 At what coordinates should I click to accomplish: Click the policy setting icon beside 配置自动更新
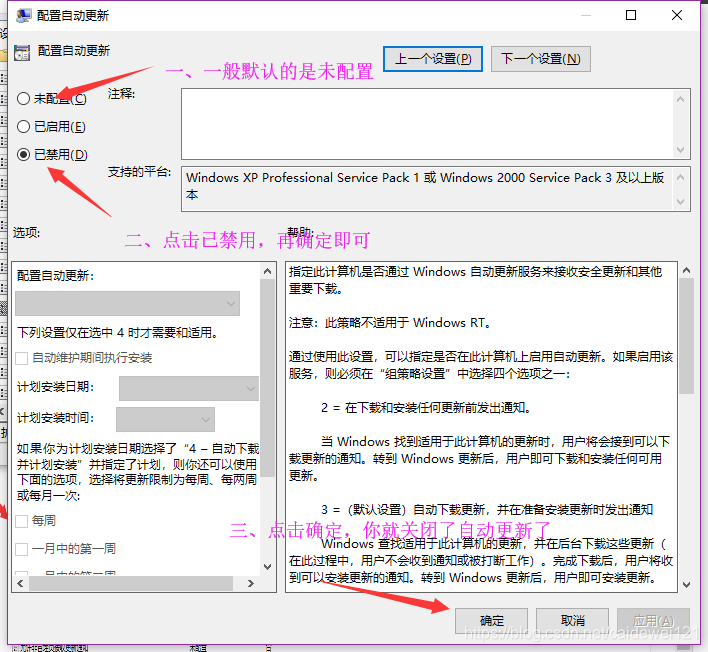coord(22,53)
